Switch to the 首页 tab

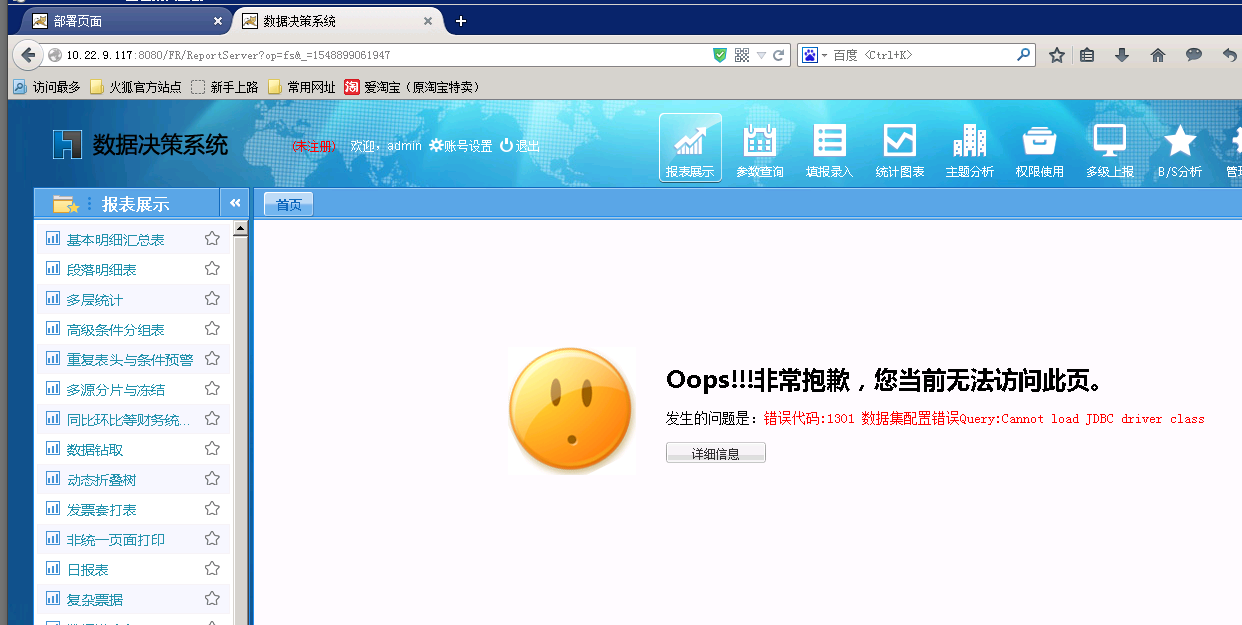(289, 204)
